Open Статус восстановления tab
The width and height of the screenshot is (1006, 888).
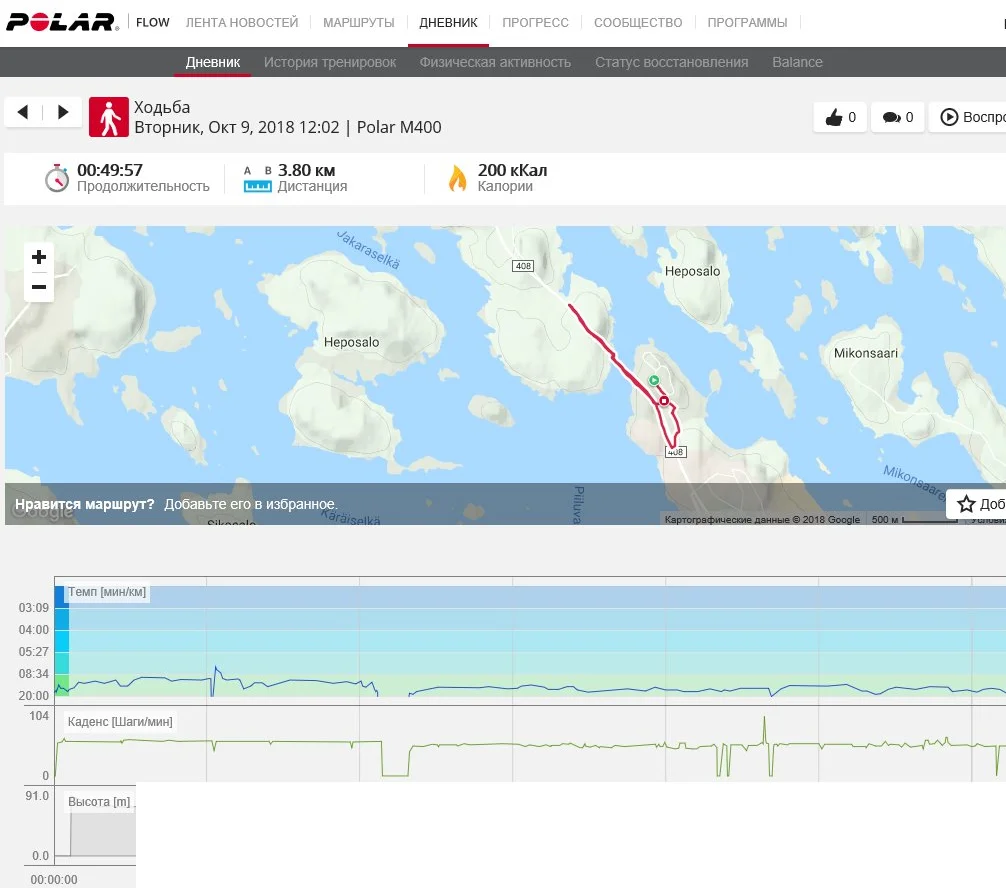pos(671,62)
